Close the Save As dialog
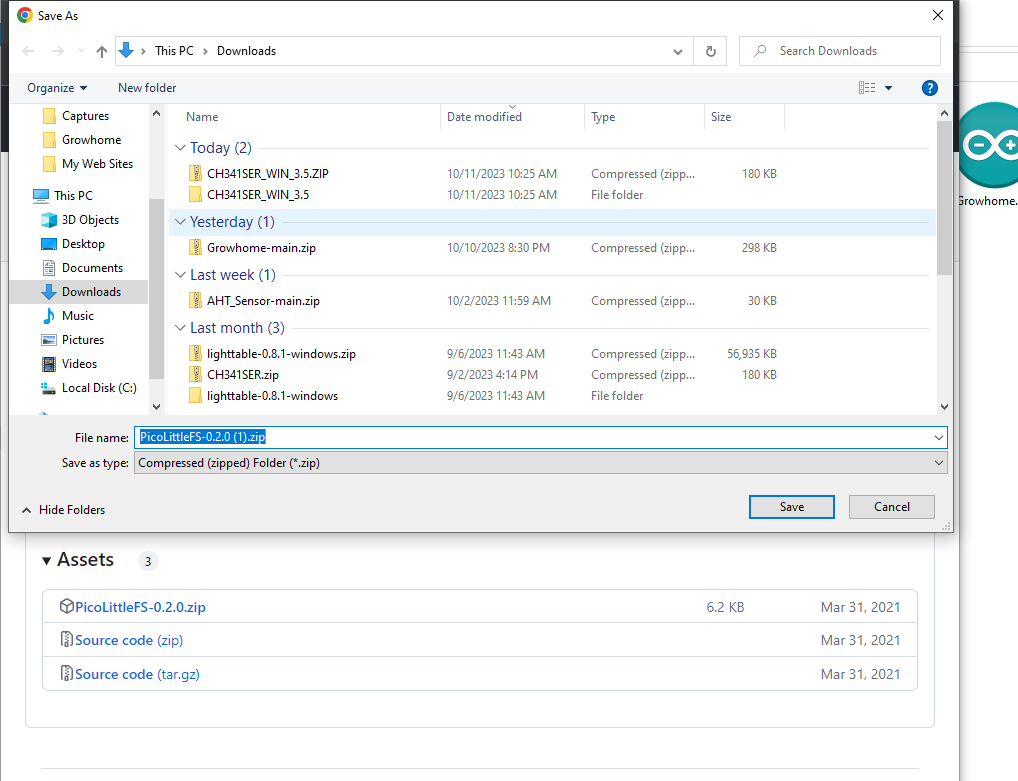 (937, 15)
